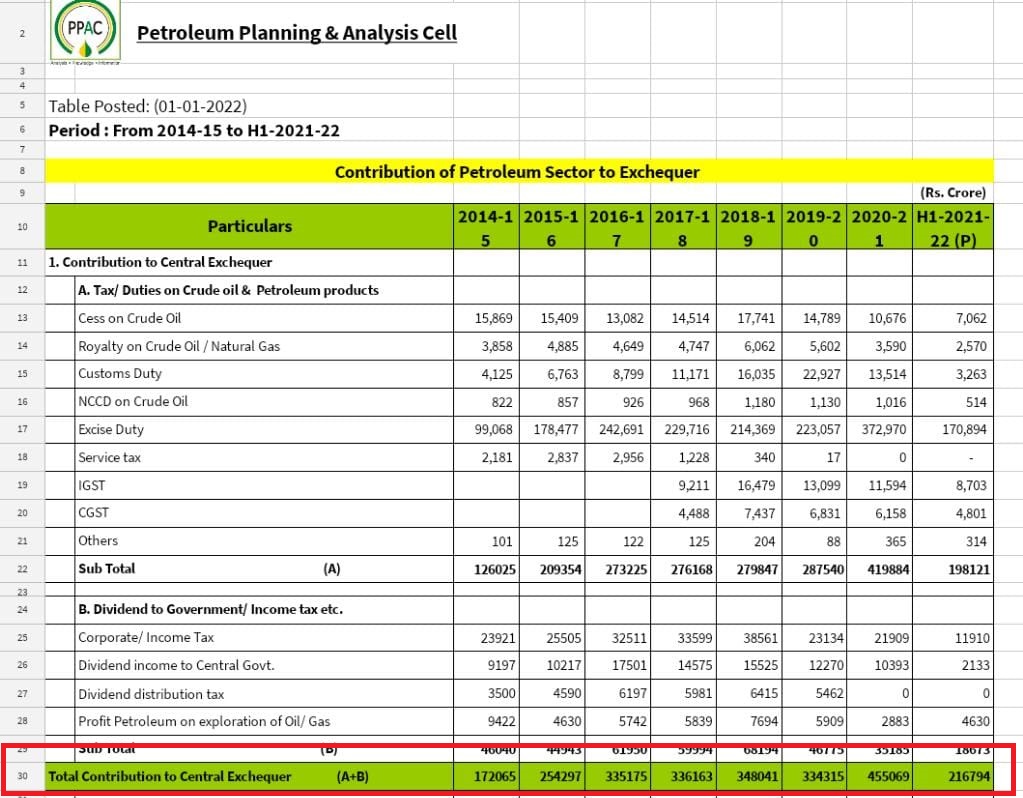Select the '(Rs. Crore)' cell
The width and height of the screenshot is (1023, 798).
click(953, 193)
